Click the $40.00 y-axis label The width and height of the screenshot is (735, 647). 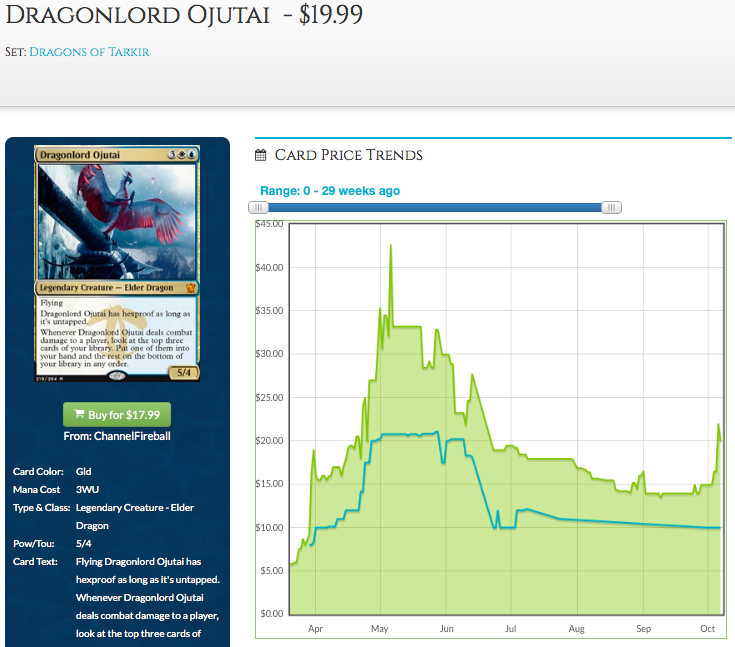pyautogui.click(x=269, y=267)
